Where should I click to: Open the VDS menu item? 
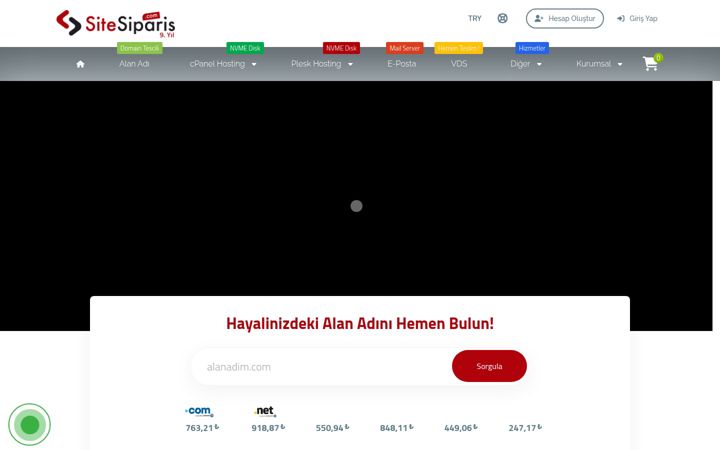(x=459, y=64)
